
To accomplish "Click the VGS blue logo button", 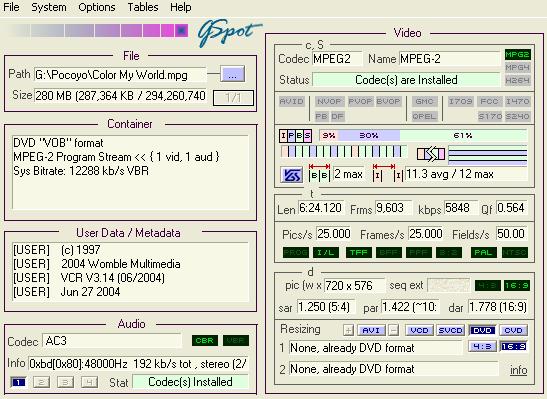I will click(292, 175).
